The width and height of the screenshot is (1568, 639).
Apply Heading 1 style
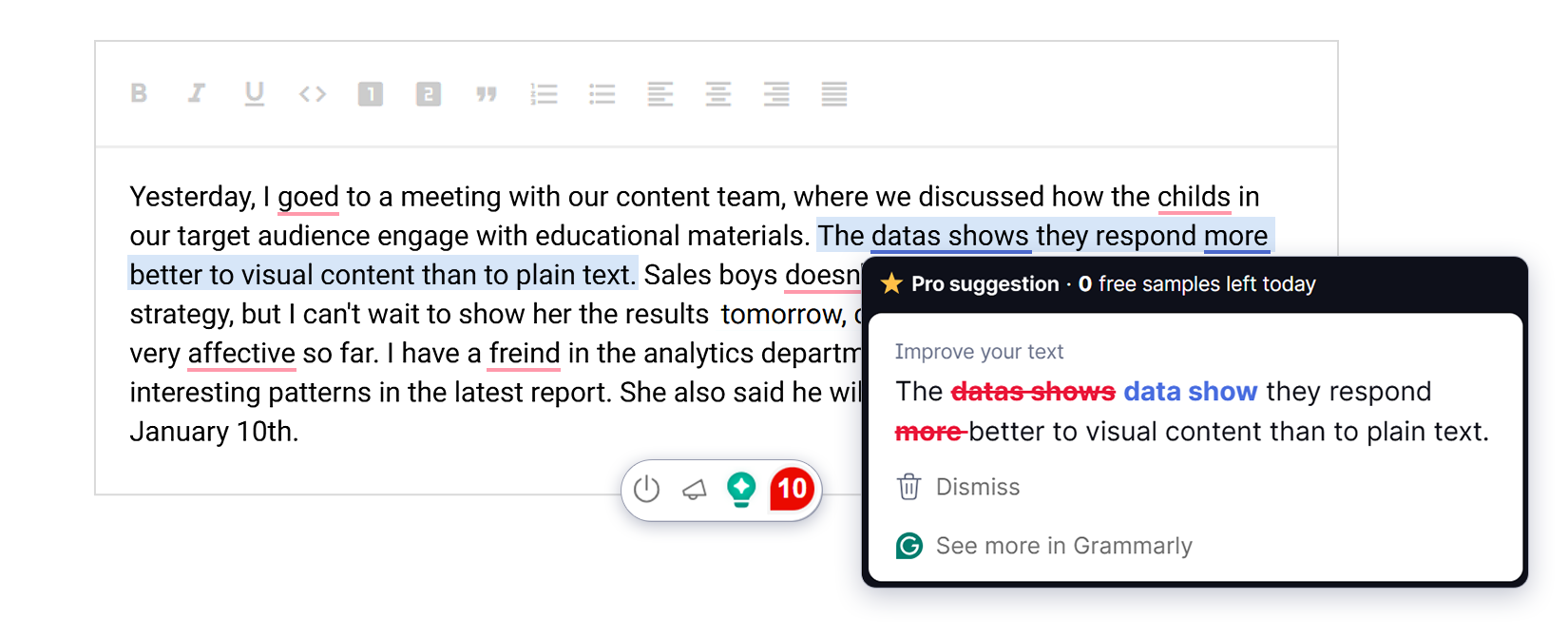371,93
